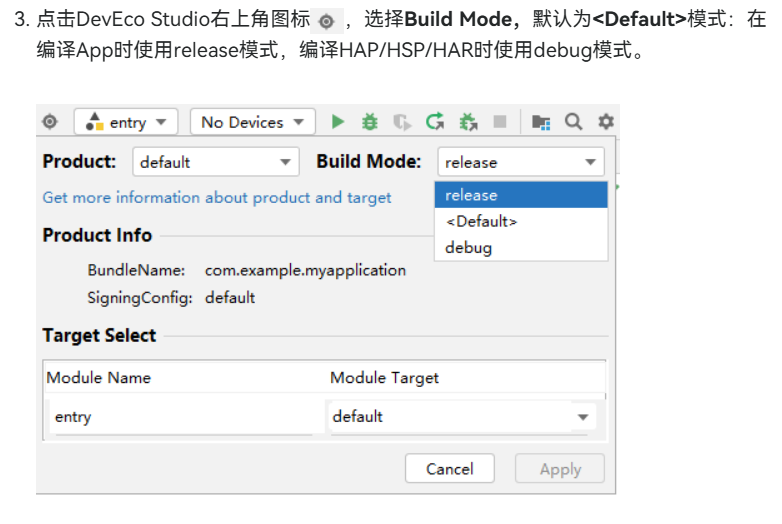Expand the Product combo box
Image resolution: width=782 pixels, height=524 pixels.
click(x=215, y=162)
